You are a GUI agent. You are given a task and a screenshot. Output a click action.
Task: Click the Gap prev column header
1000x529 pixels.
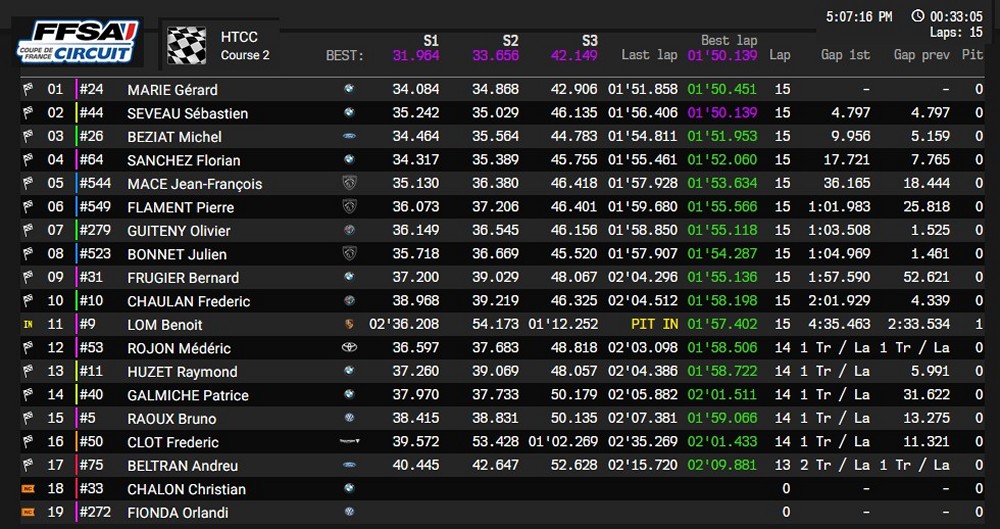point(919,55)
